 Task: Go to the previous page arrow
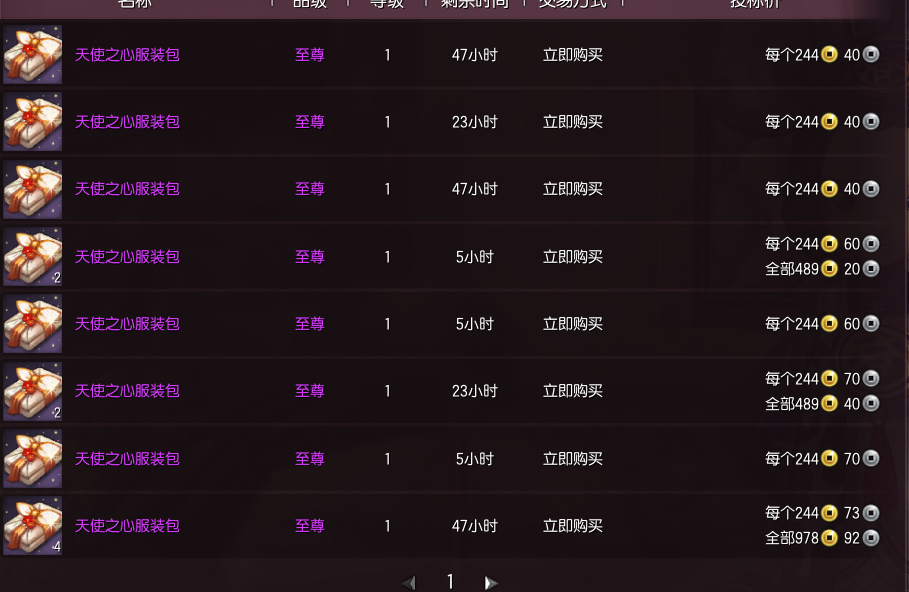409,582
